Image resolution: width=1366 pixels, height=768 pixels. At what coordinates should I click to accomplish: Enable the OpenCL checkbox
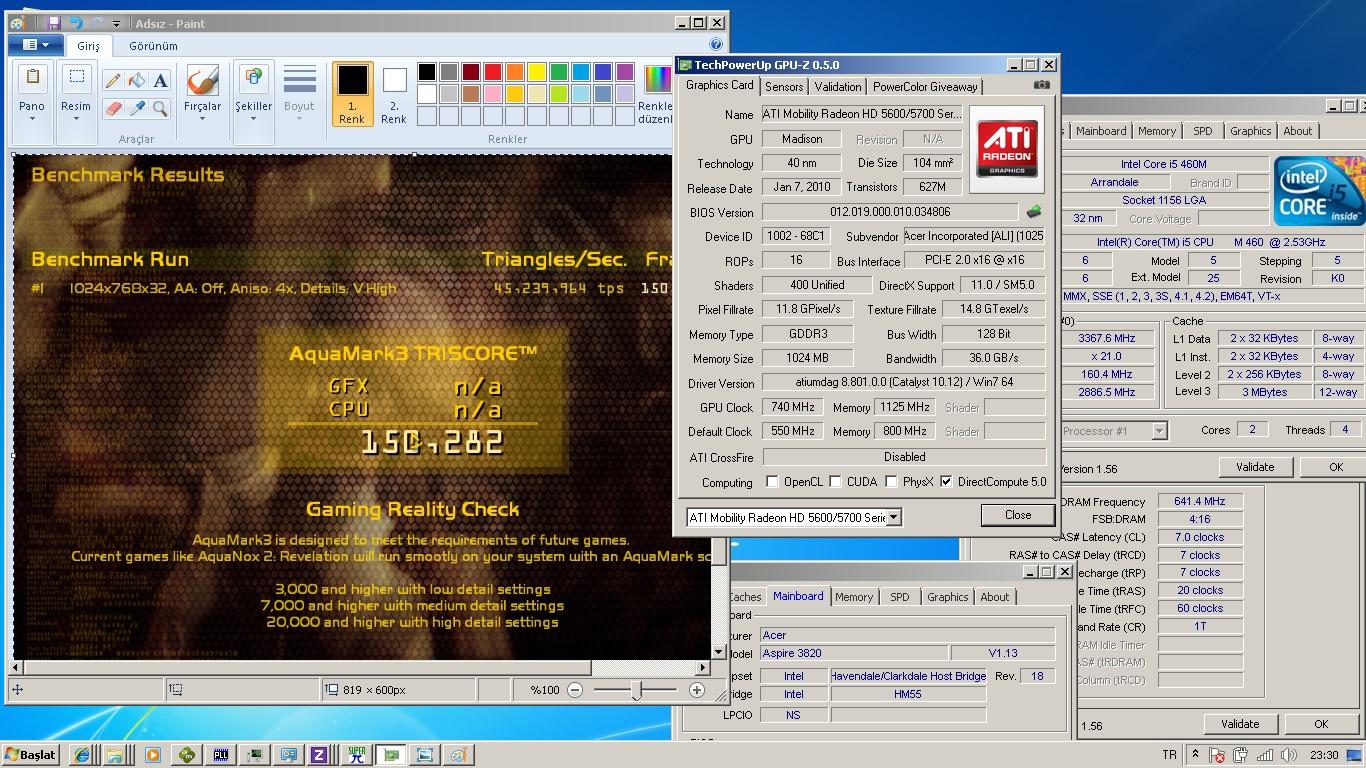click(772, 482)
